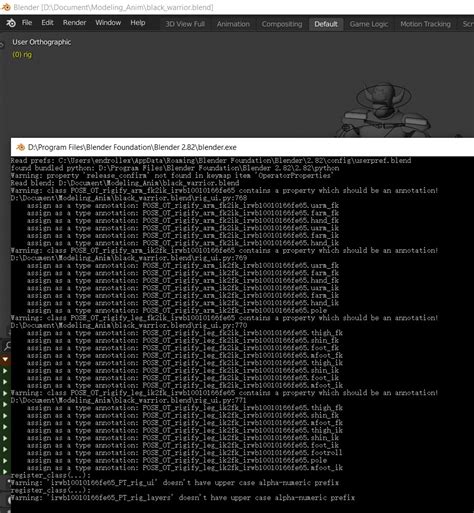Image resolution: width=474 pixels, height=513 pixels.
Task: Click the rig_ui.py:771 path line in console
Action: (x=129, y=400)
